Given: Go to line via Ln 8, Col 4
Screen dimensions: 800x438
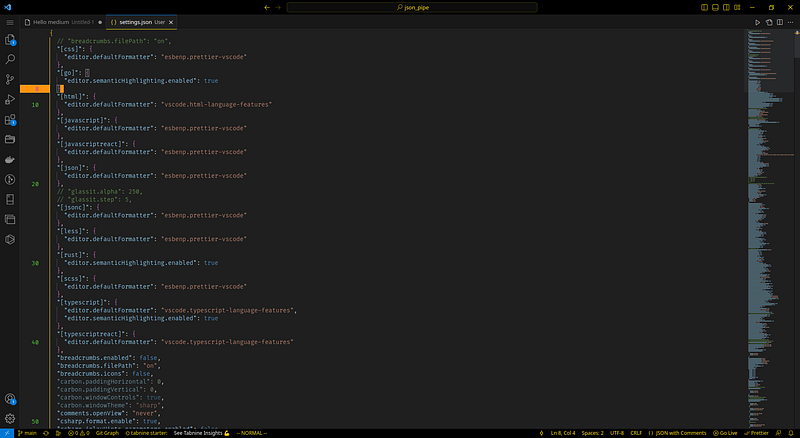Looking at the screenshot, I should click(563, 433).
